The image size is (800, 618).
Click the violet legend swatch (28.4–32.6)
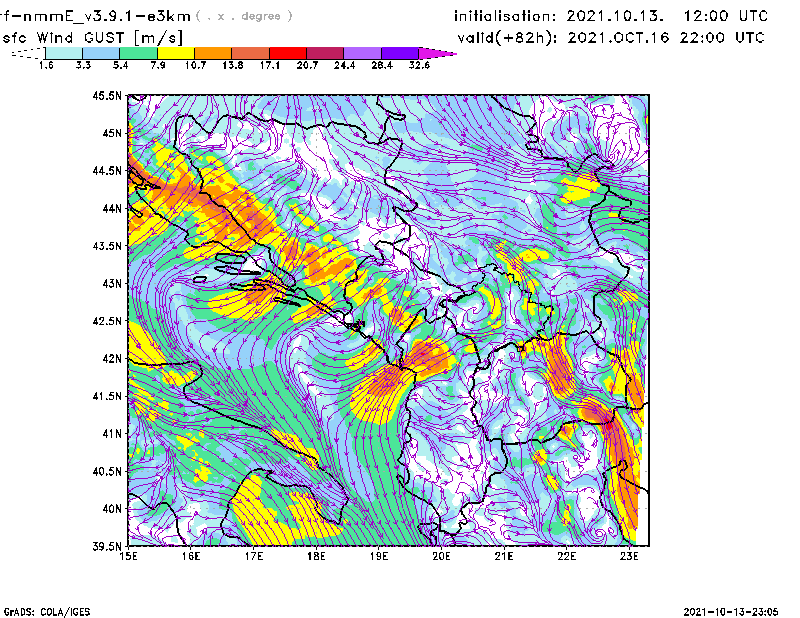pyautogui.click(x=400, y=53)
